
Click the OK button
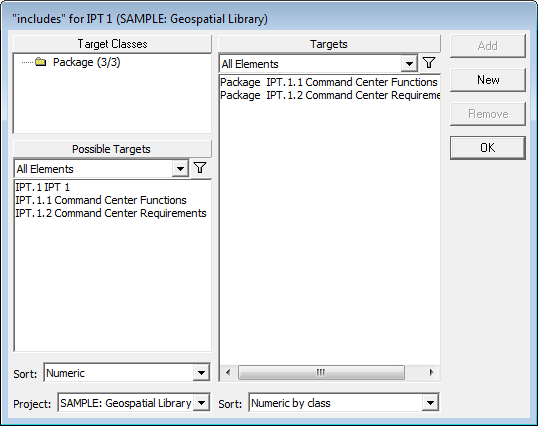coord(488,148)
